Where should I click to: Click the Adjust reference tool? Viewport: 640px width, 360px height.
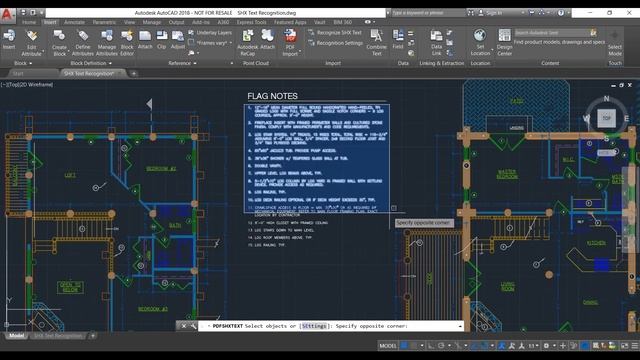tap(178, 39)
